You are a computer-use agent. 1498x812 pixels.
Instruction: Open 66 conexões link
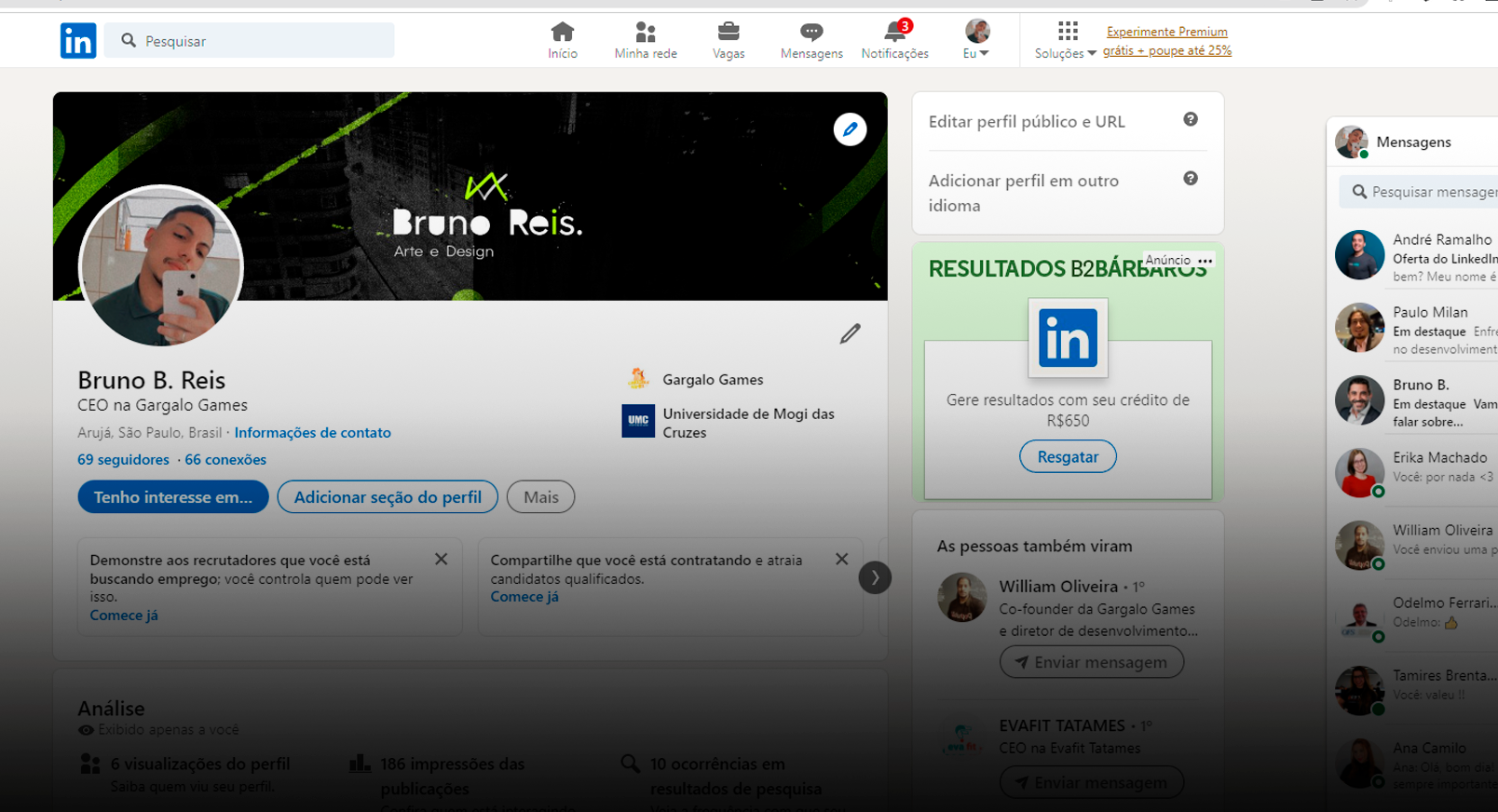click(225, 460)
